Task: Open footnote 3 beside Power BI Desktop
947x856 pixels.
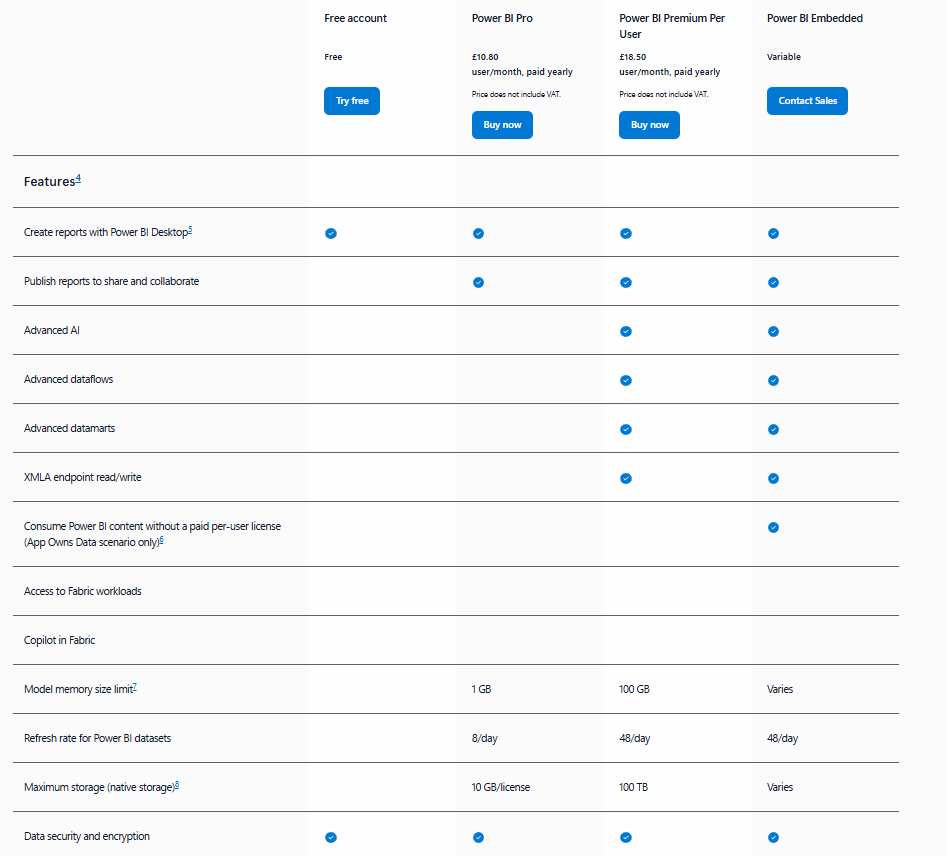Action: tap(190, 229)
